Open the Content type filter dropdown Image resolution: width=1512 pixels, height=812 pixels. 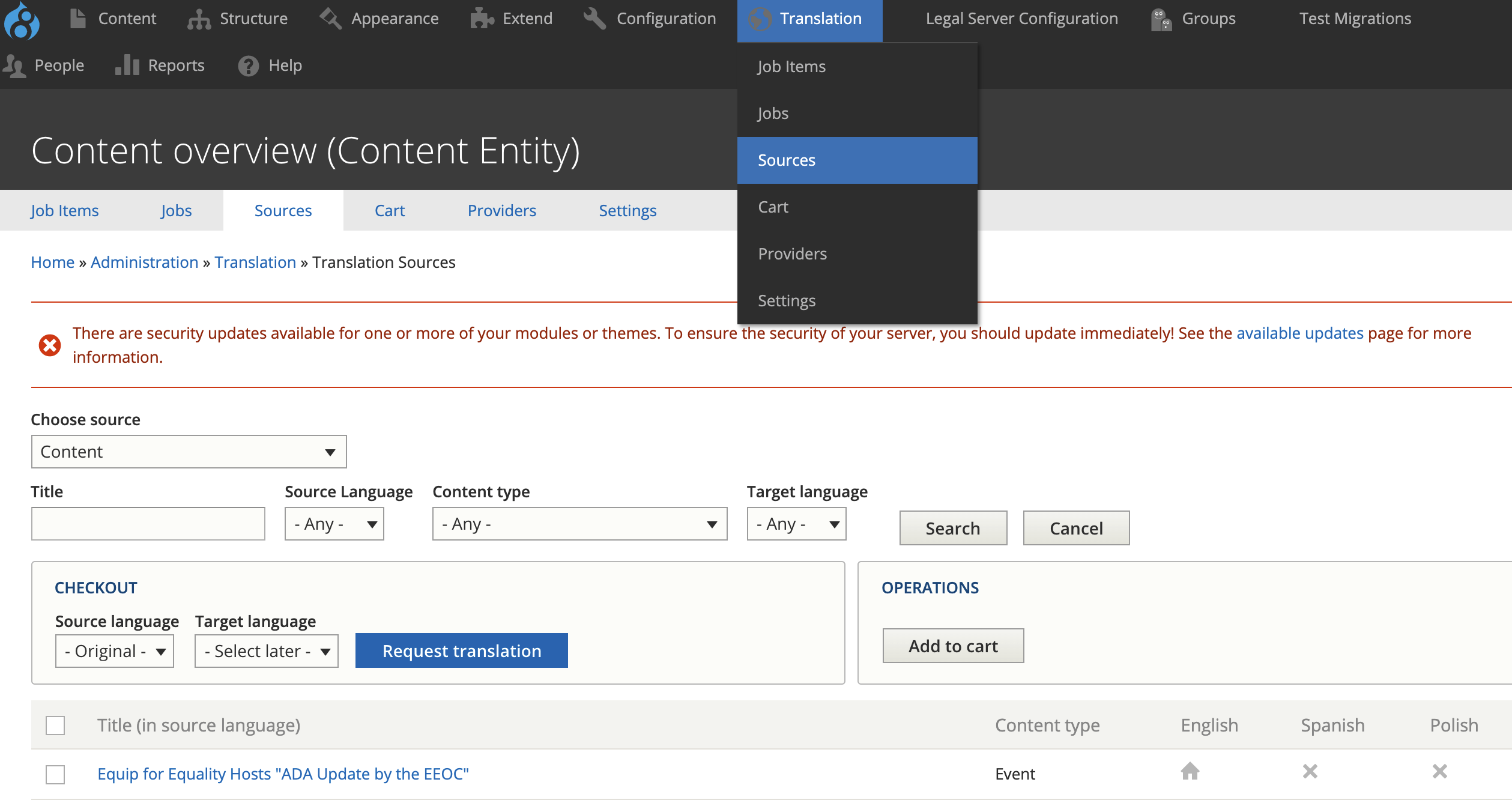point(579,524)
